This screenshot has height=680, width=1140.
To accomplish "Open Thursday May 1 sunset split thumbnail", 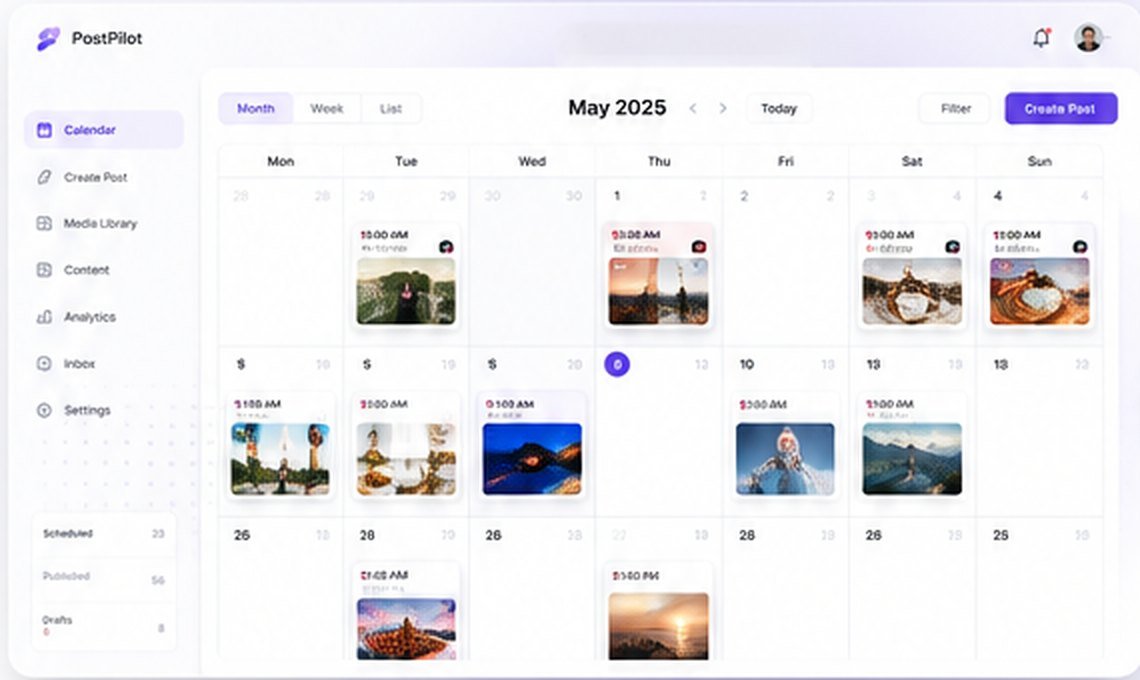I will (659, 291).
